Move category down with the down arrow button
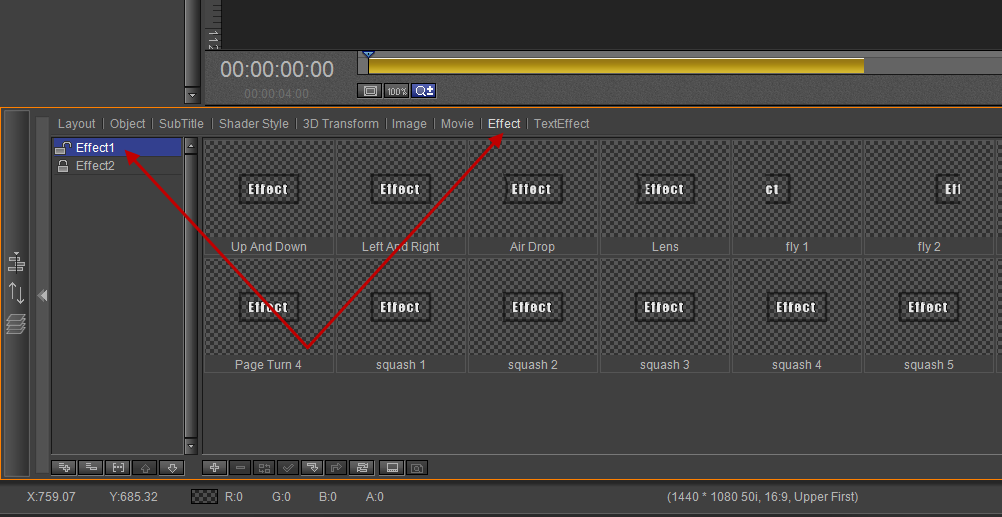This screenshot has width=1002, height=517. 171,467
